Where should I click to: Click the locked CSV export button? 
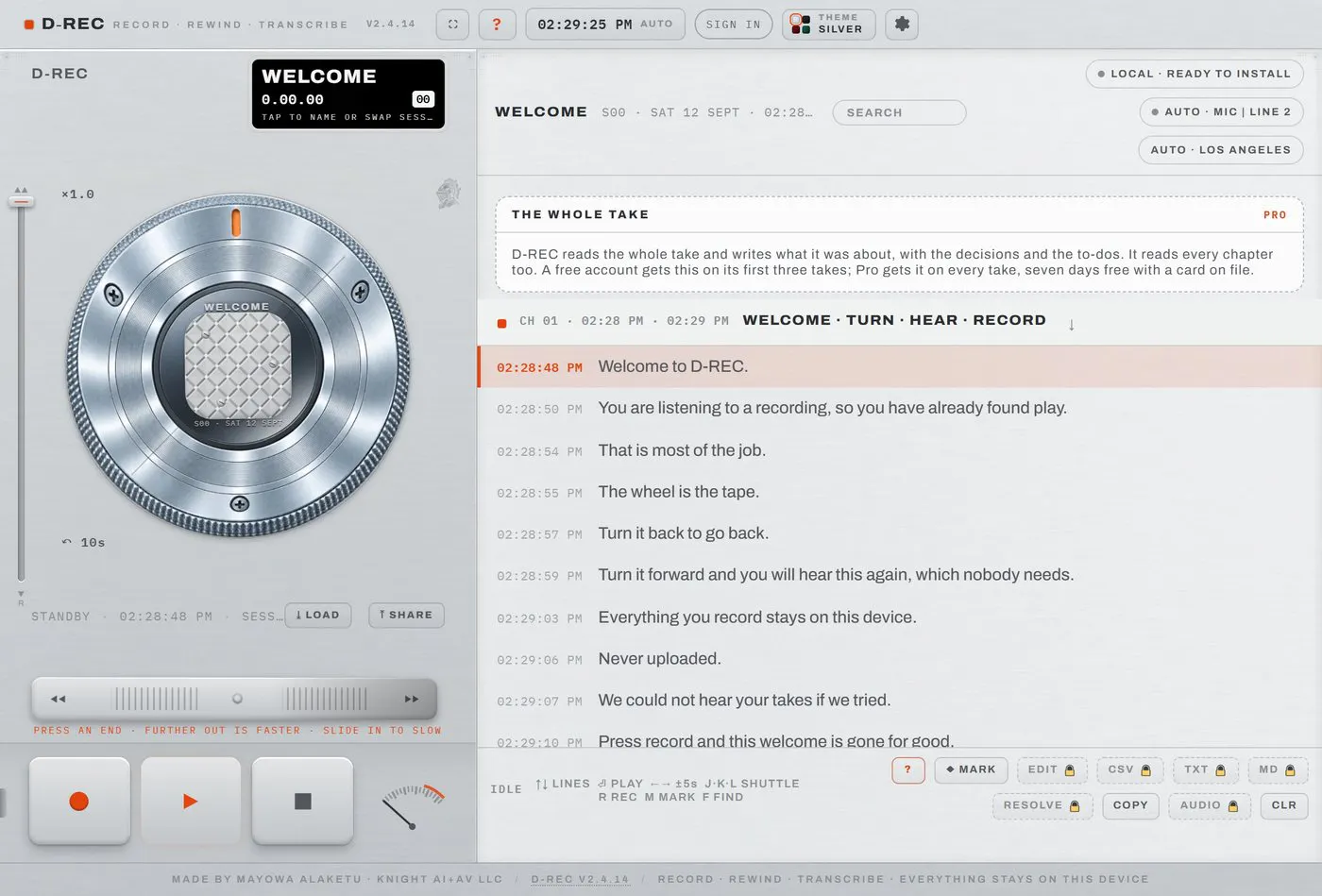(x=1129, y=769)
